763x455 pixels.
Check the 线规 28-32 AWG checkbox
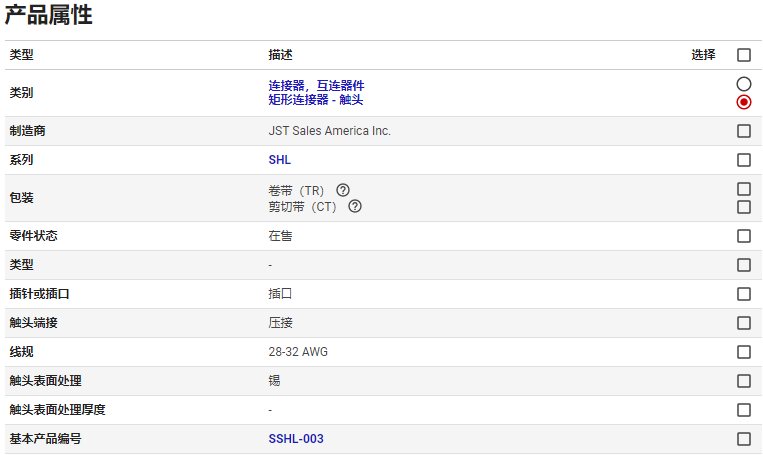743,352
